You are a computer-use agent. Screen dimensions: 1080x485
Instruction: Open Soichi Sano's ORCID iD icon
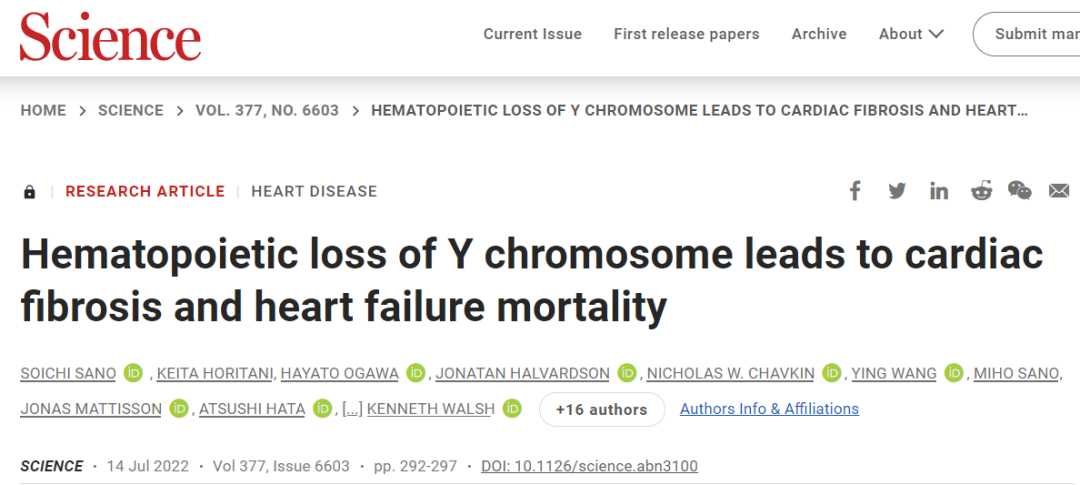(x=133, y=373)
